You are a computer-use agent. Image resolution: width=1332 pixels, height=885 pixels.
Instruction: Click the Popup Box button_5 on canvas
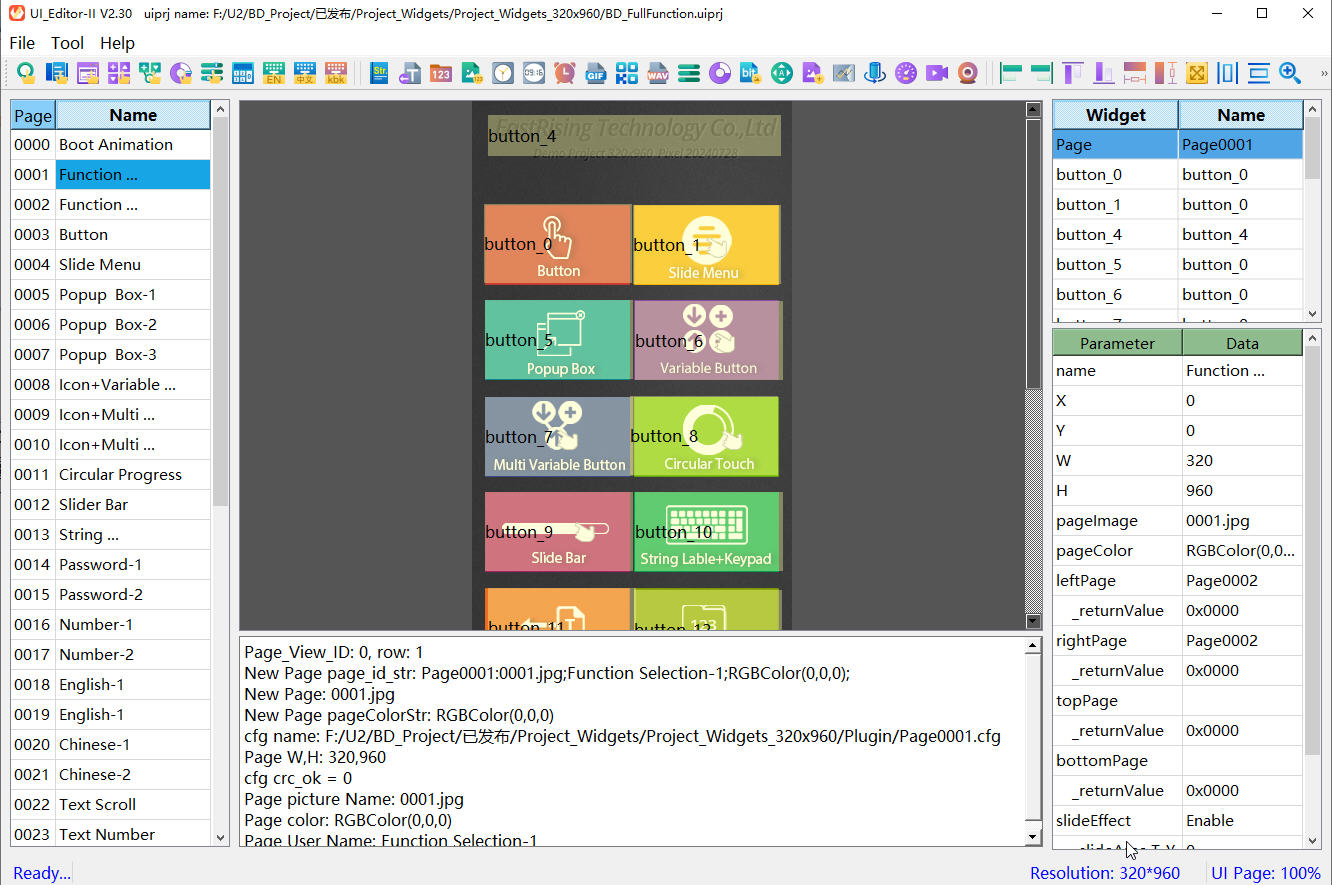click(558, 340)
